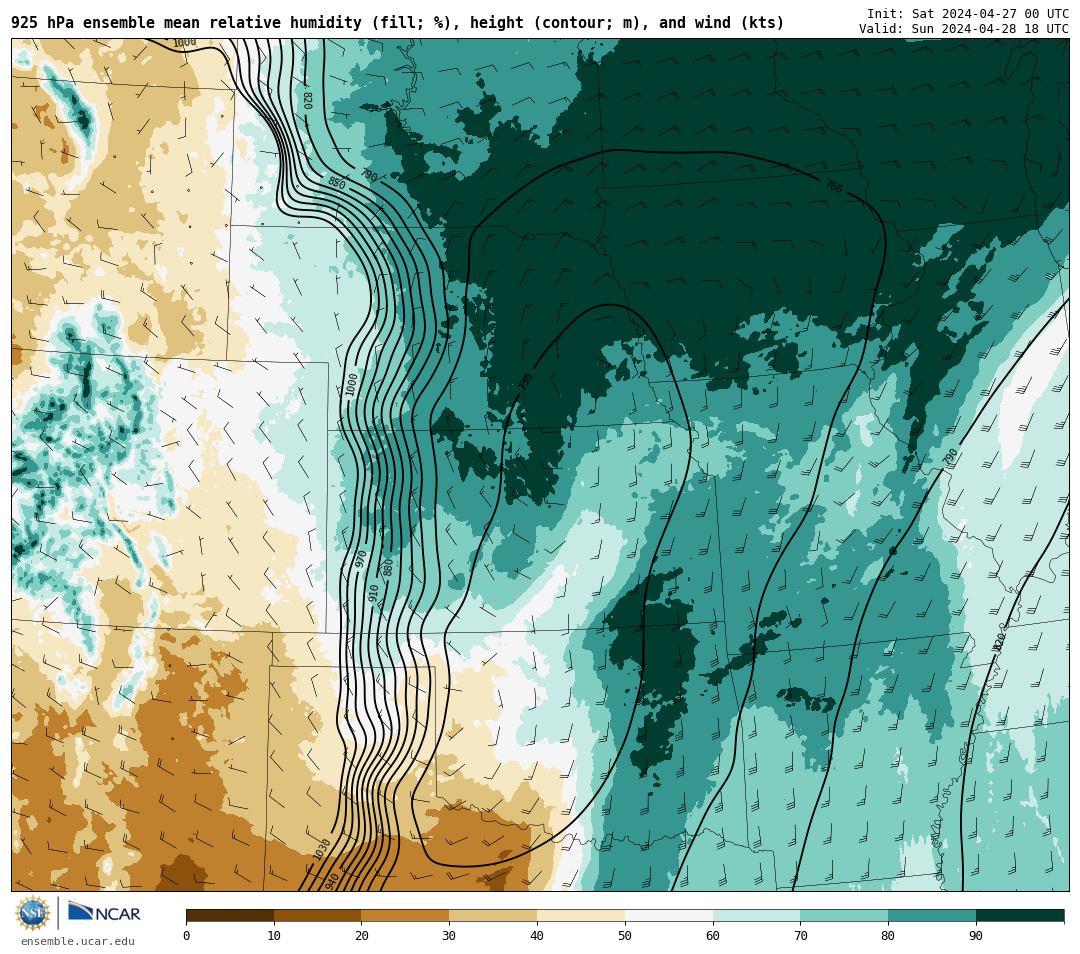Screen dimensions: 1080x954
Task: Click the 90-100% dark green colorbar segment
Action: [1020, 915]
